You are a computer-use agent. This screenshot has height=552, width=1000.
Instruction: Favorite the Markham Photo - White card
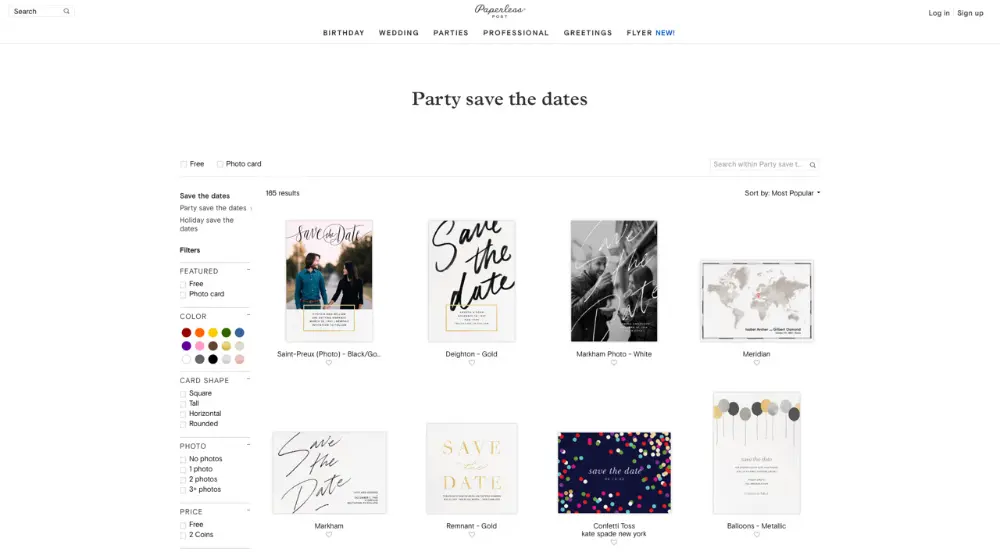[x=614, y=363]
